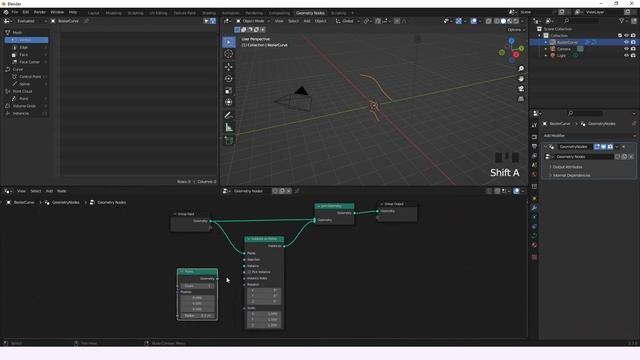This screenshot has height=360, width=640.
Task: Open the Window menu
Action: coord(57,12)
